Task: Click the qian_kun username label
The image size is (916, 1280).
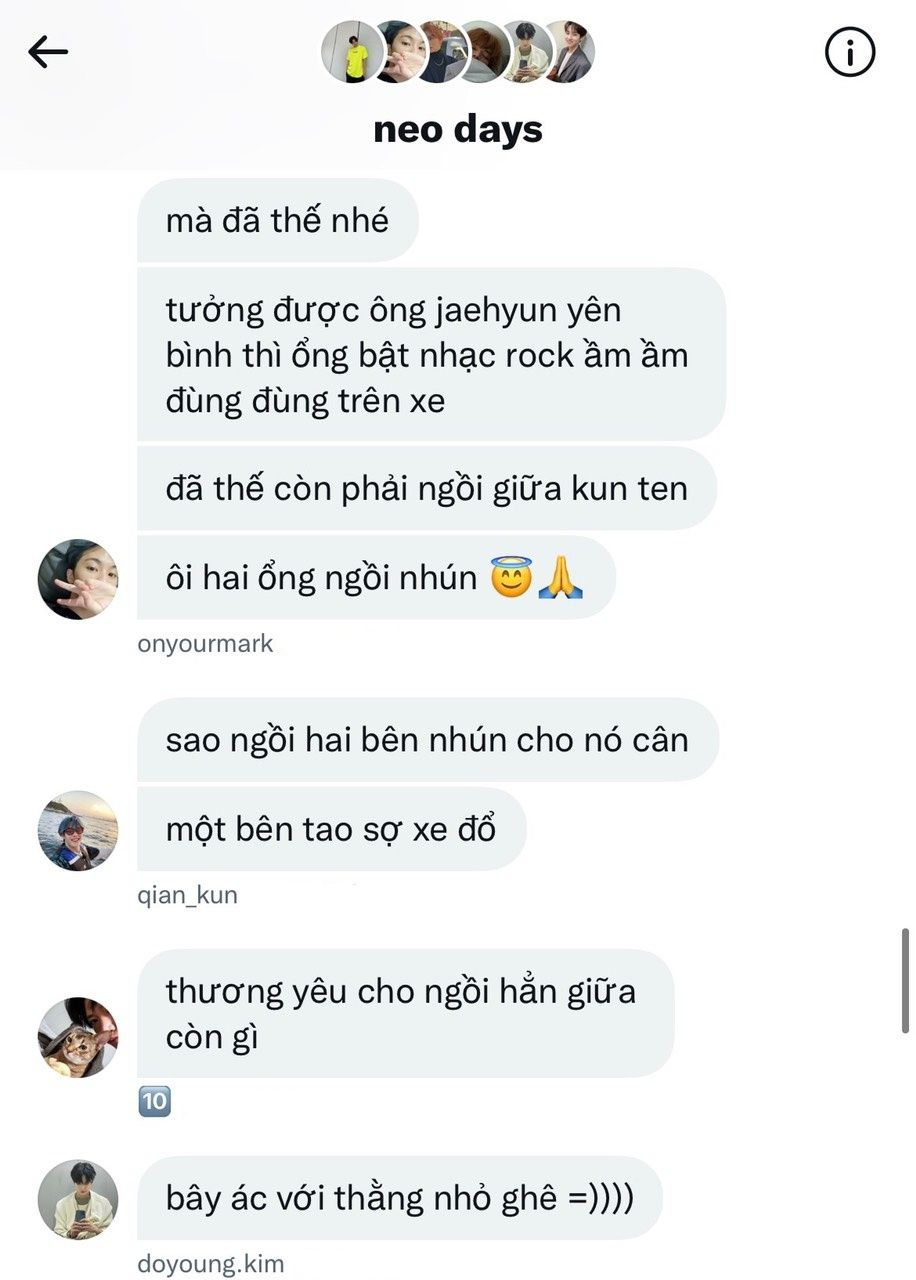Action: tap(187, 895)
